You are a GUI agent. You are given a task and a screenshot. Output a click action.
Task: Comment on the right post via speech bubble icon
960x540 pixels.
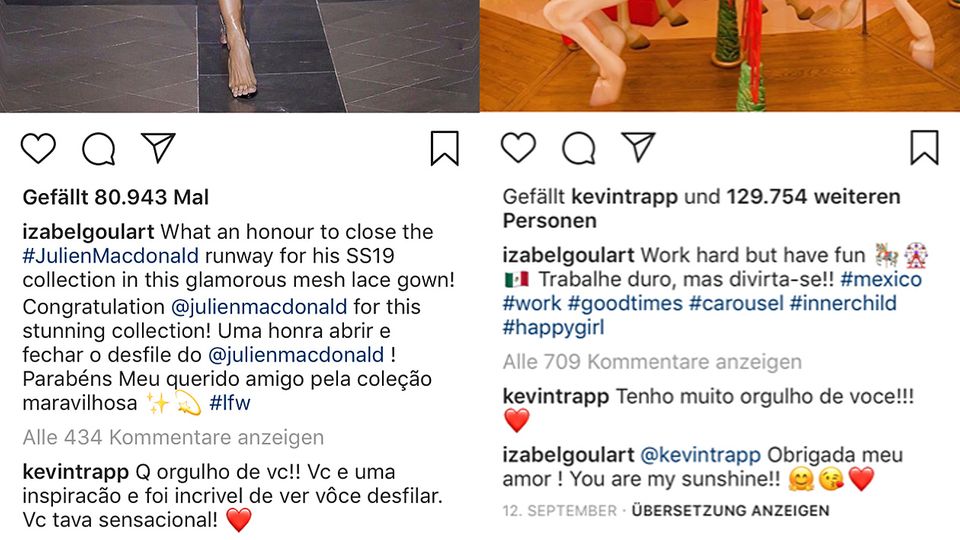579,149
